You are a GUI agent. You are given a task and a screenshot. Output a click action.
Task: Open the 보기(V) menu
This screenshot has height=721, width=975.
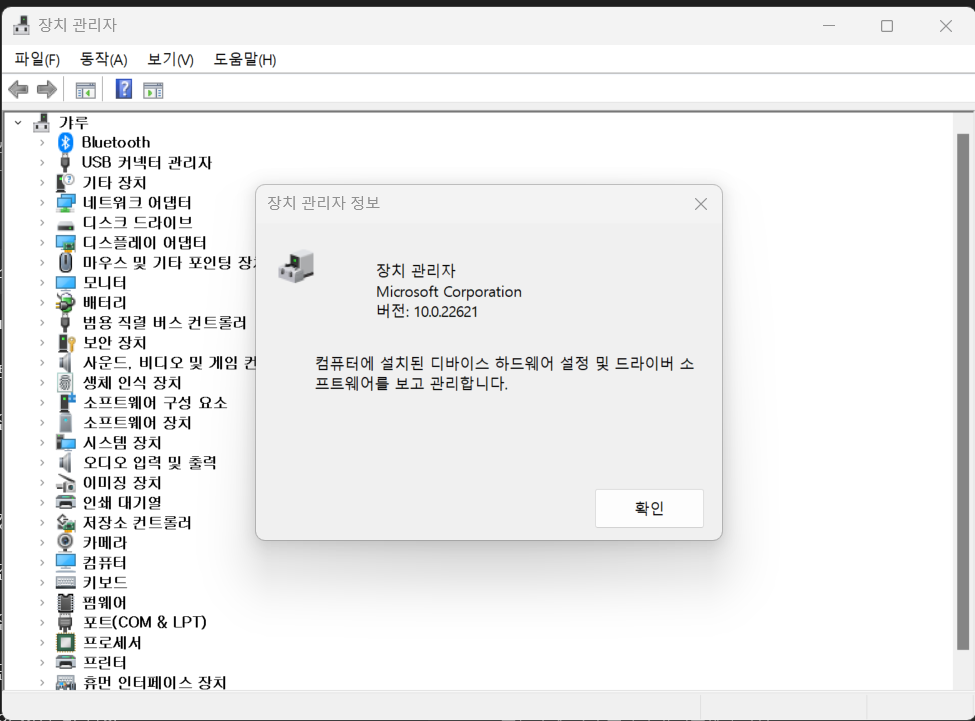(x=170, y=59)
